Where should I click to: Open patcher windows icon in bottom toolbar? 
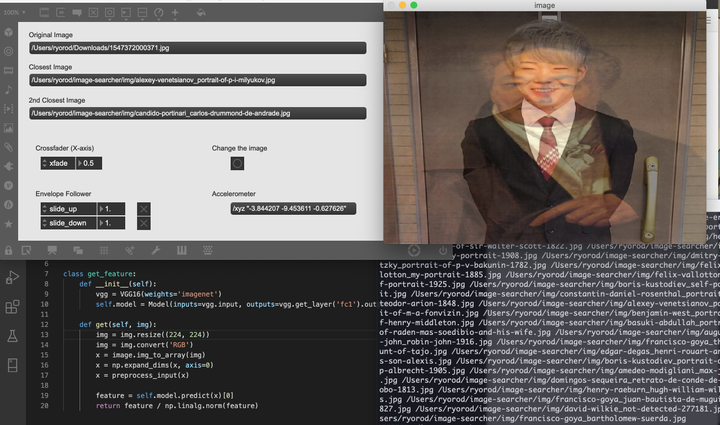coord(78,250)
